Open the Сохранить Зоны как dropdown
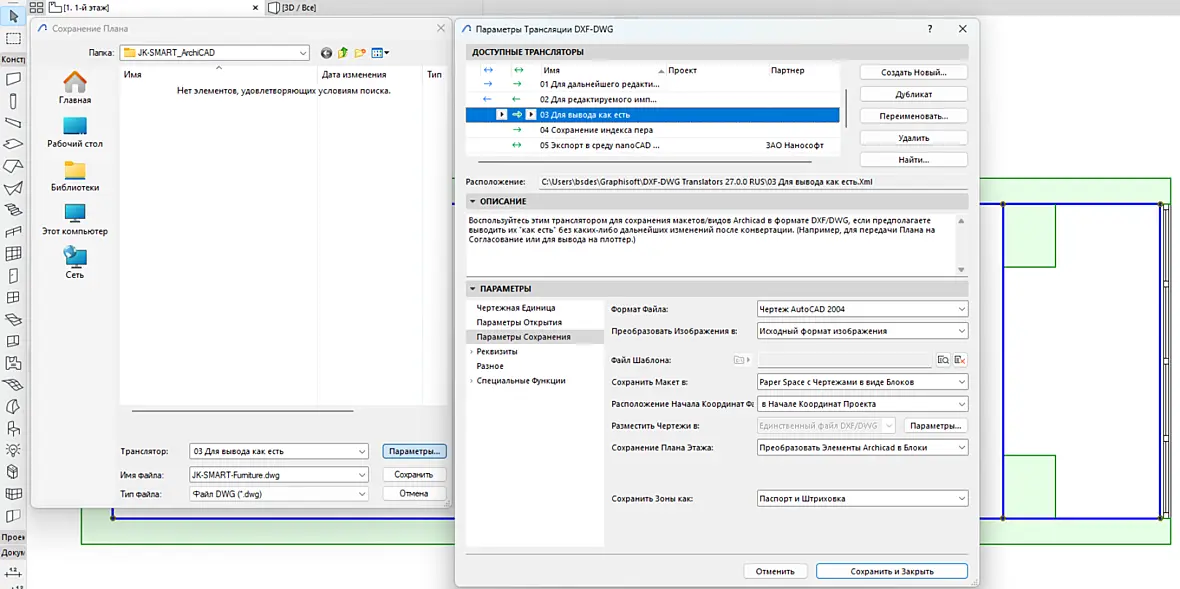 pyautogui.click(x=862, y=498)
